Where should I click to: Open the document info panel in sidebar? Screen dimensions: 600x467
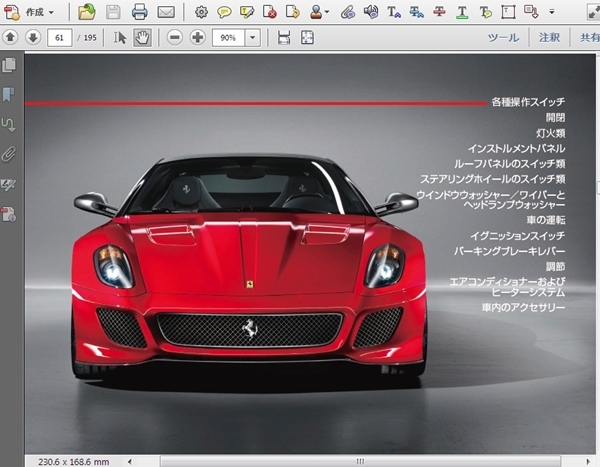tap(8, 214)
